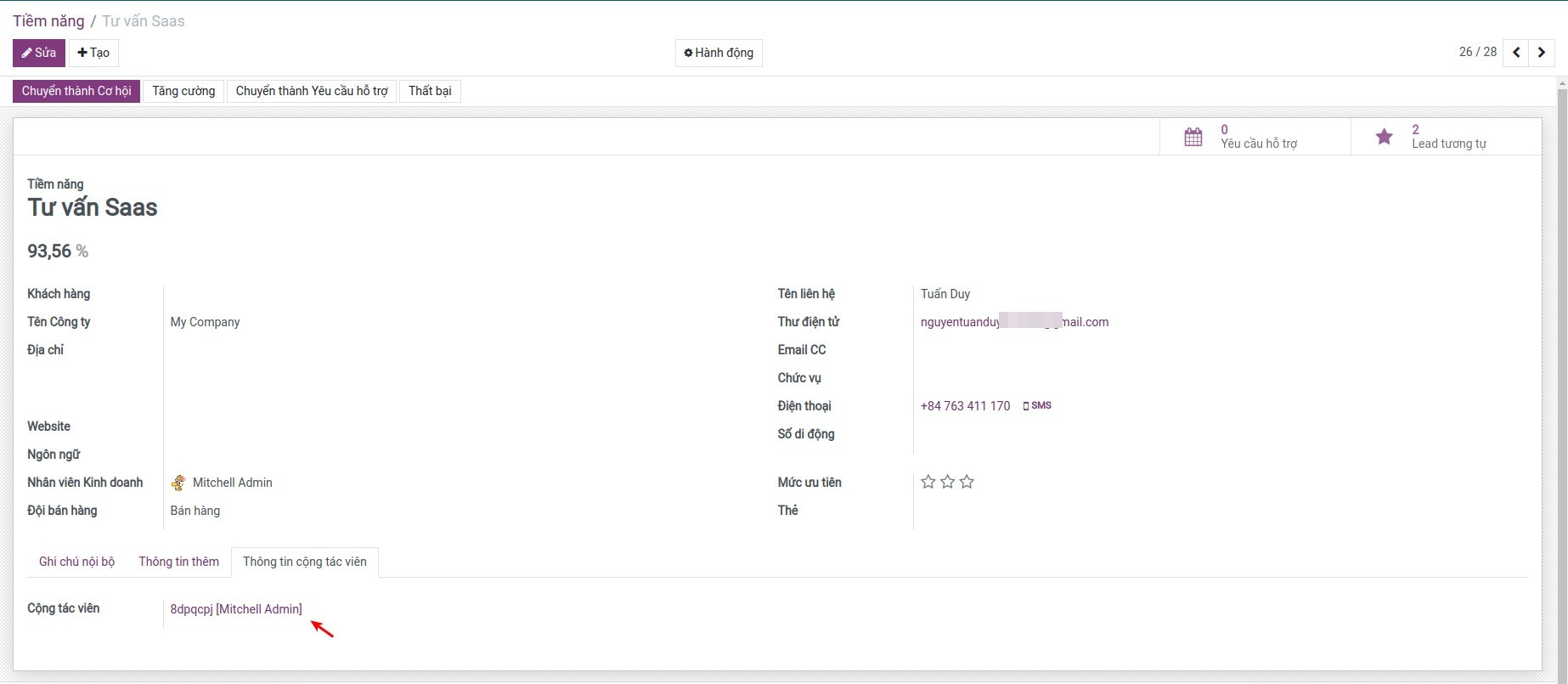
Task: Mark the lead as Thất bại
Action: (x=430, y=91)
